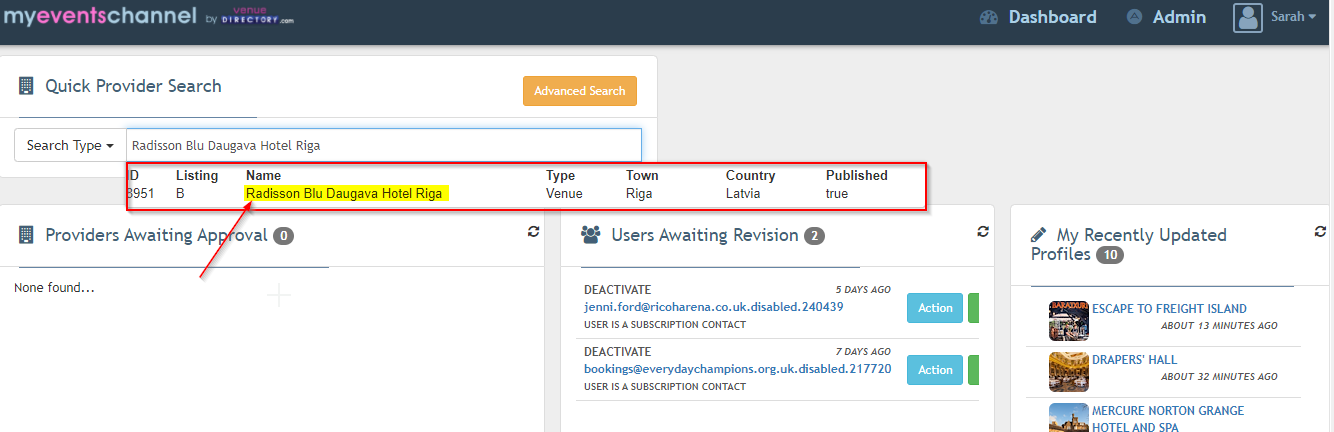
Task: Open bookings@everydaychampions.org.uk disabled user link
Action: (737, 368)
